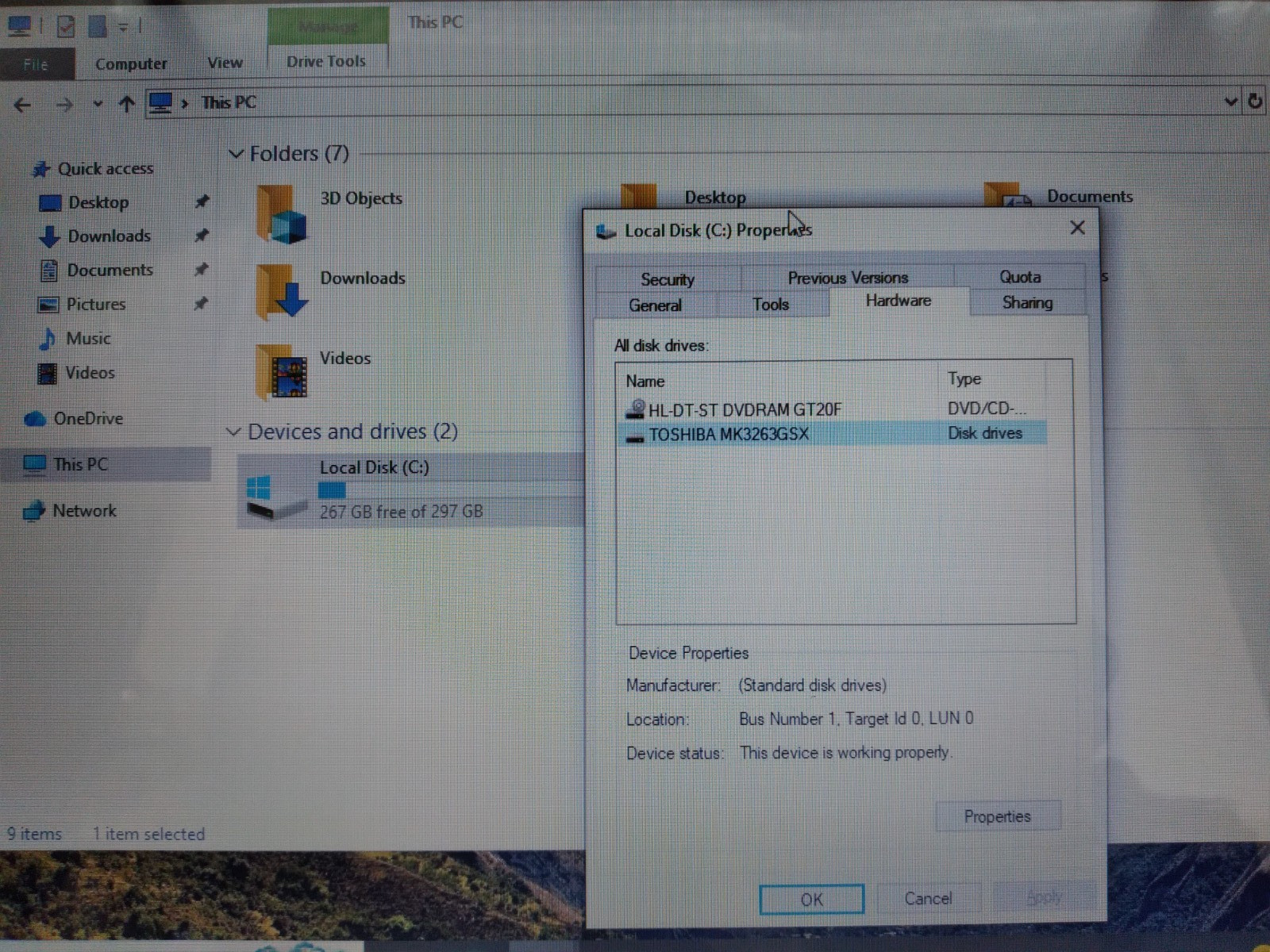Select the Hardware tab

click(899, 301)
